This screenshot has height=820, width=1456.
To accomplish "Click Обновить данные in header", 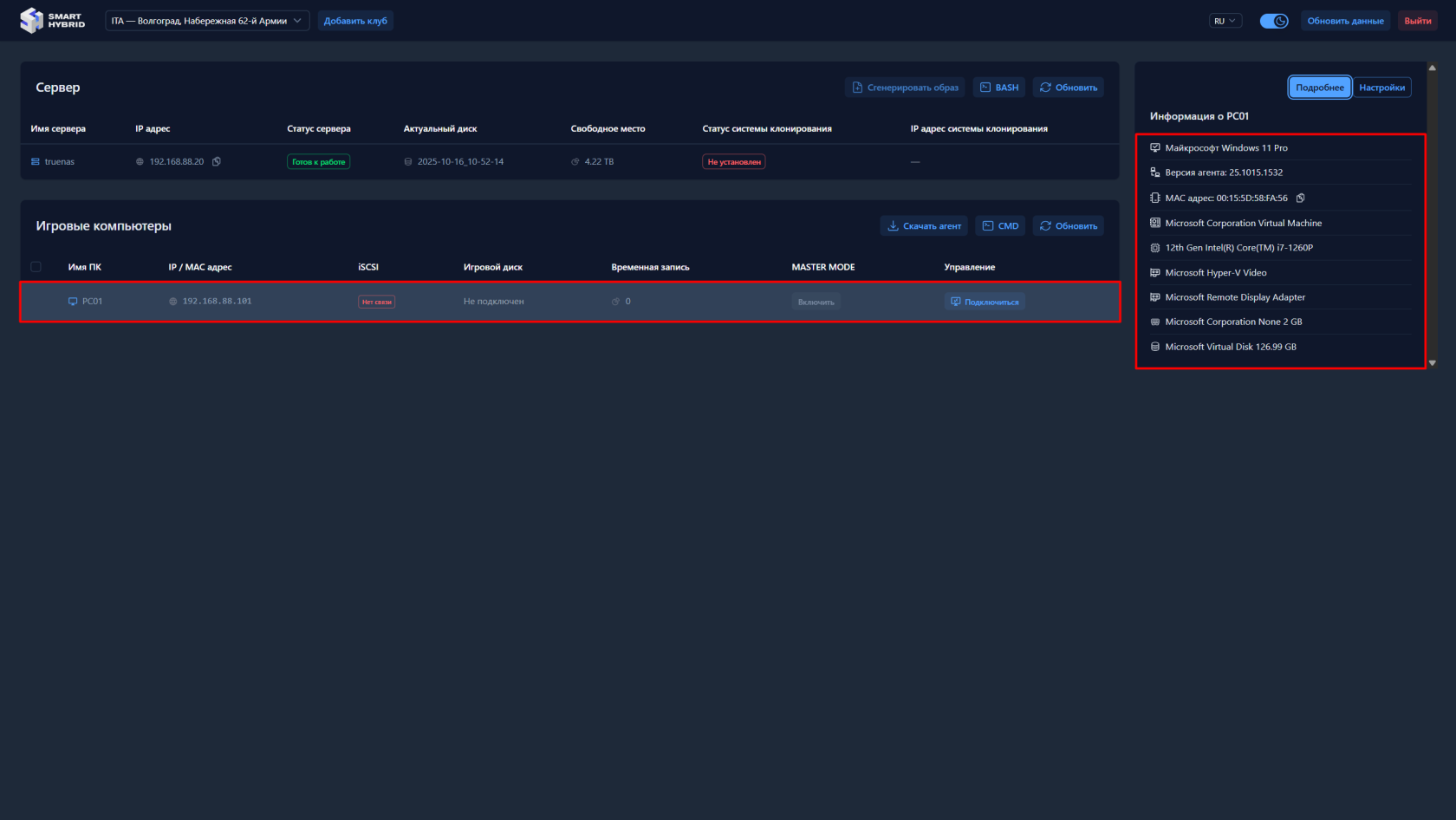I will pos(1345,21).
